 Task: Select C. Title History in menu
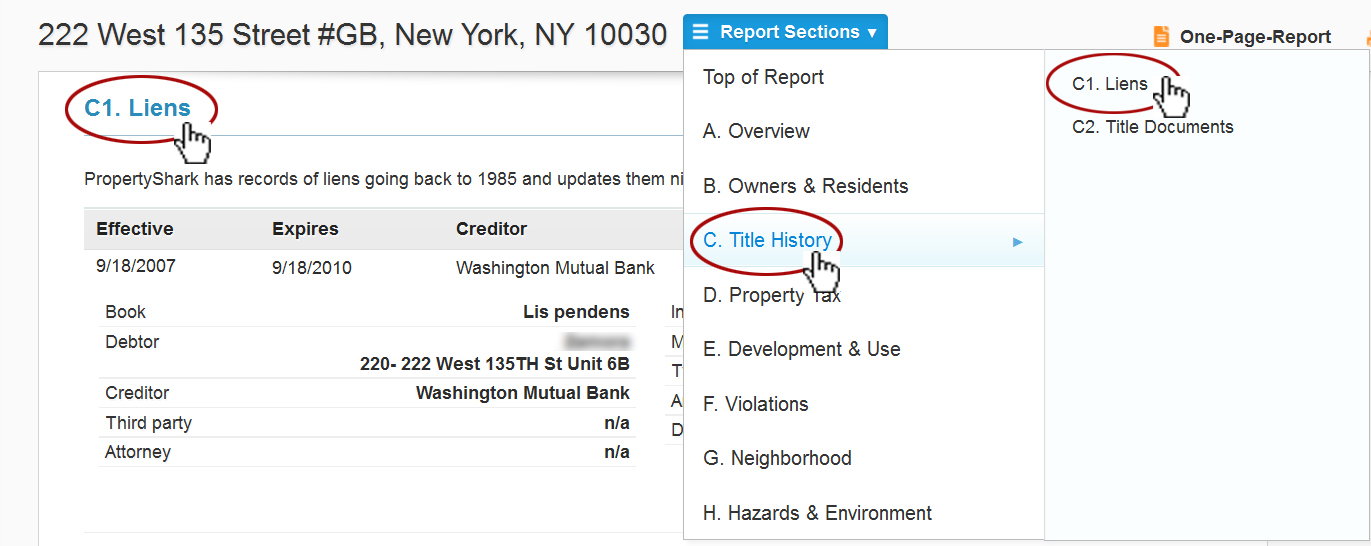(x=767, y=240)
